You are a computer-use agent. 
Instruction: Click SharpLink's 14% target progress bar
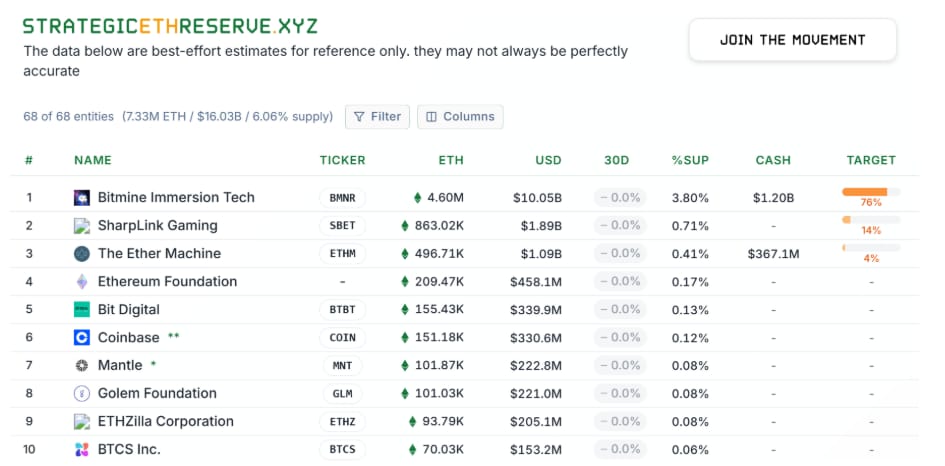tap(870, 220)
